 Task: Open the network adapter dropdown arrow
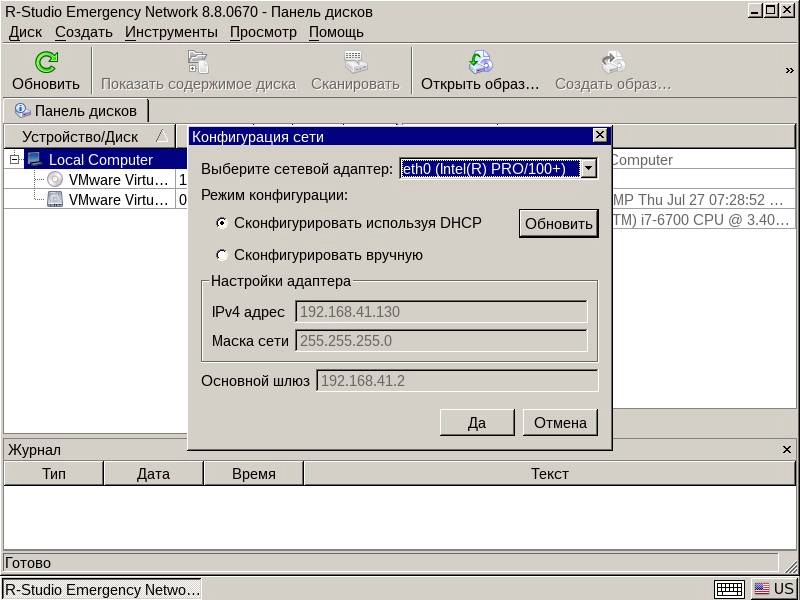pos(588,168)
